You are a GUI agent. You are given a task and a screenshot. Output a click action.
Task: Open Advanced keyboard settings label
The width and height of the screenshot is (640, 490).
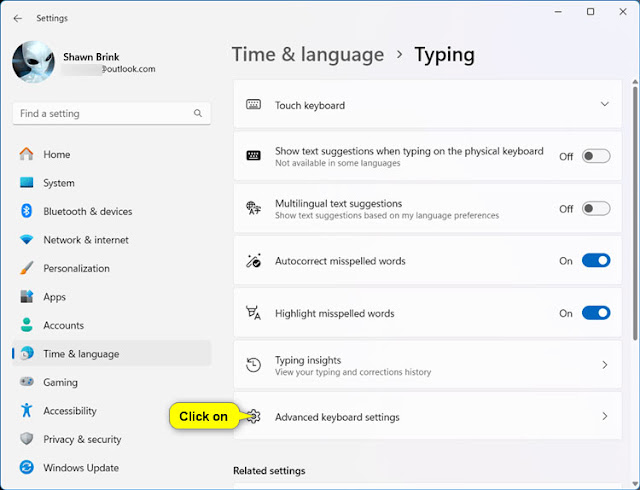337,417
